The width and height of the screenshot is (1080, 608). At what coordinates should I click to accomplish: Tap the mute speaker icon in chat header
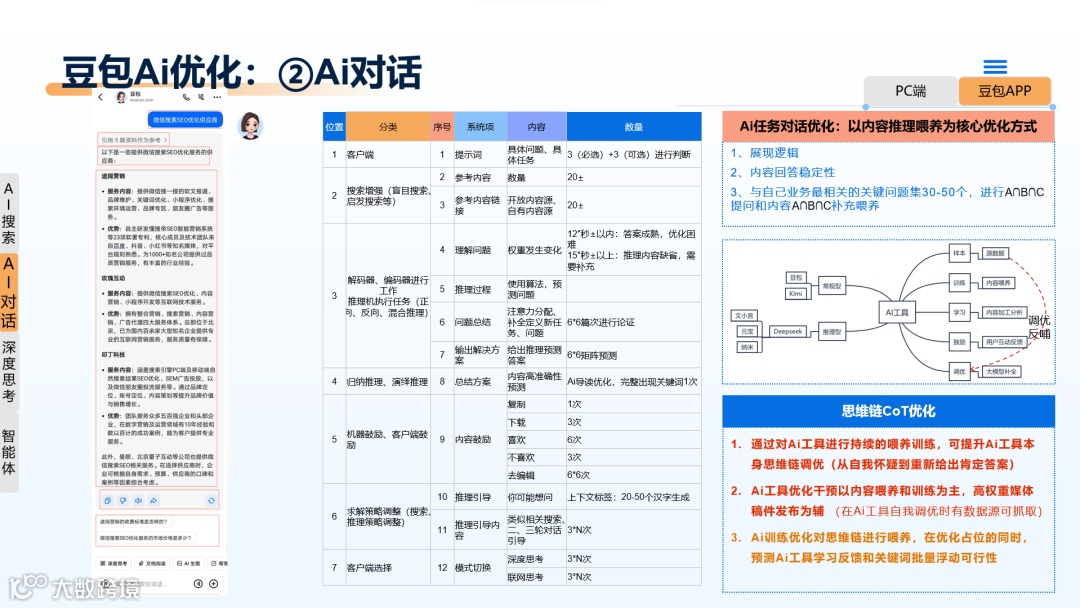[201, 97]
